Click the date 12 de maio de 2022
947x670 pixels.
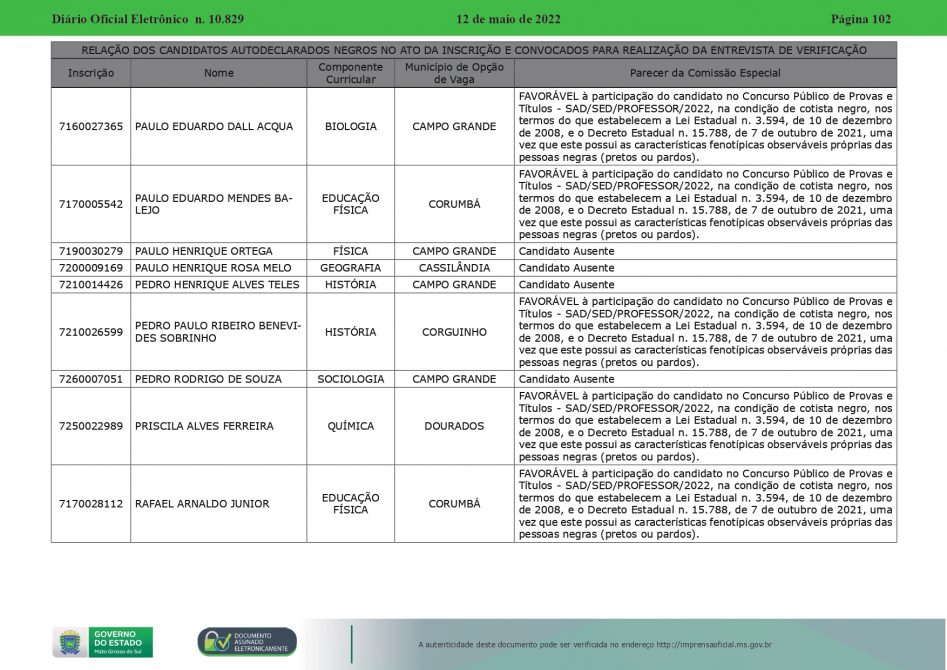[508, 19]
